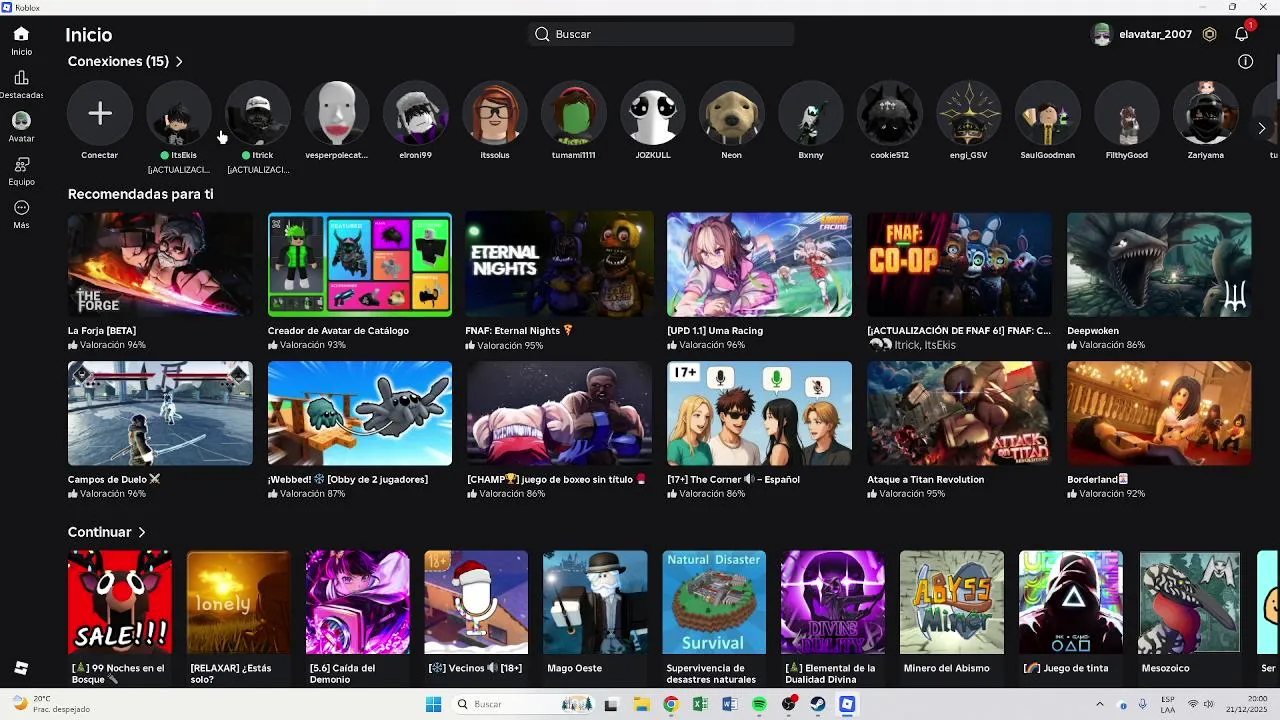1280x720 pixels.
Task: Open Creador de Avatar de Catálogo thumbnail
Action: (x=360, y=264)
